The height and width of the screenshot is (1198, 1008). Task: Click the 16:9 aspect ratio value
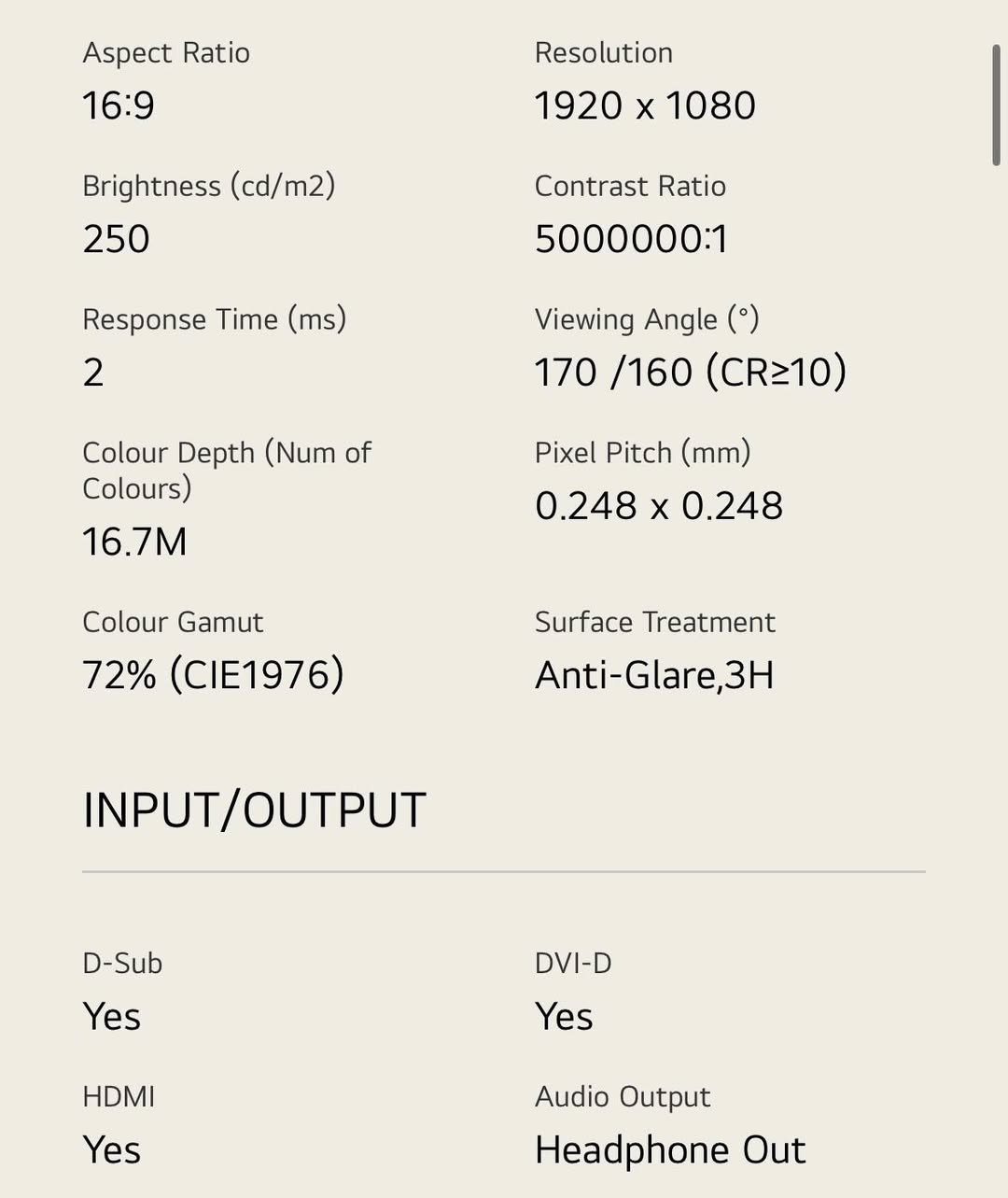(119, 106)
